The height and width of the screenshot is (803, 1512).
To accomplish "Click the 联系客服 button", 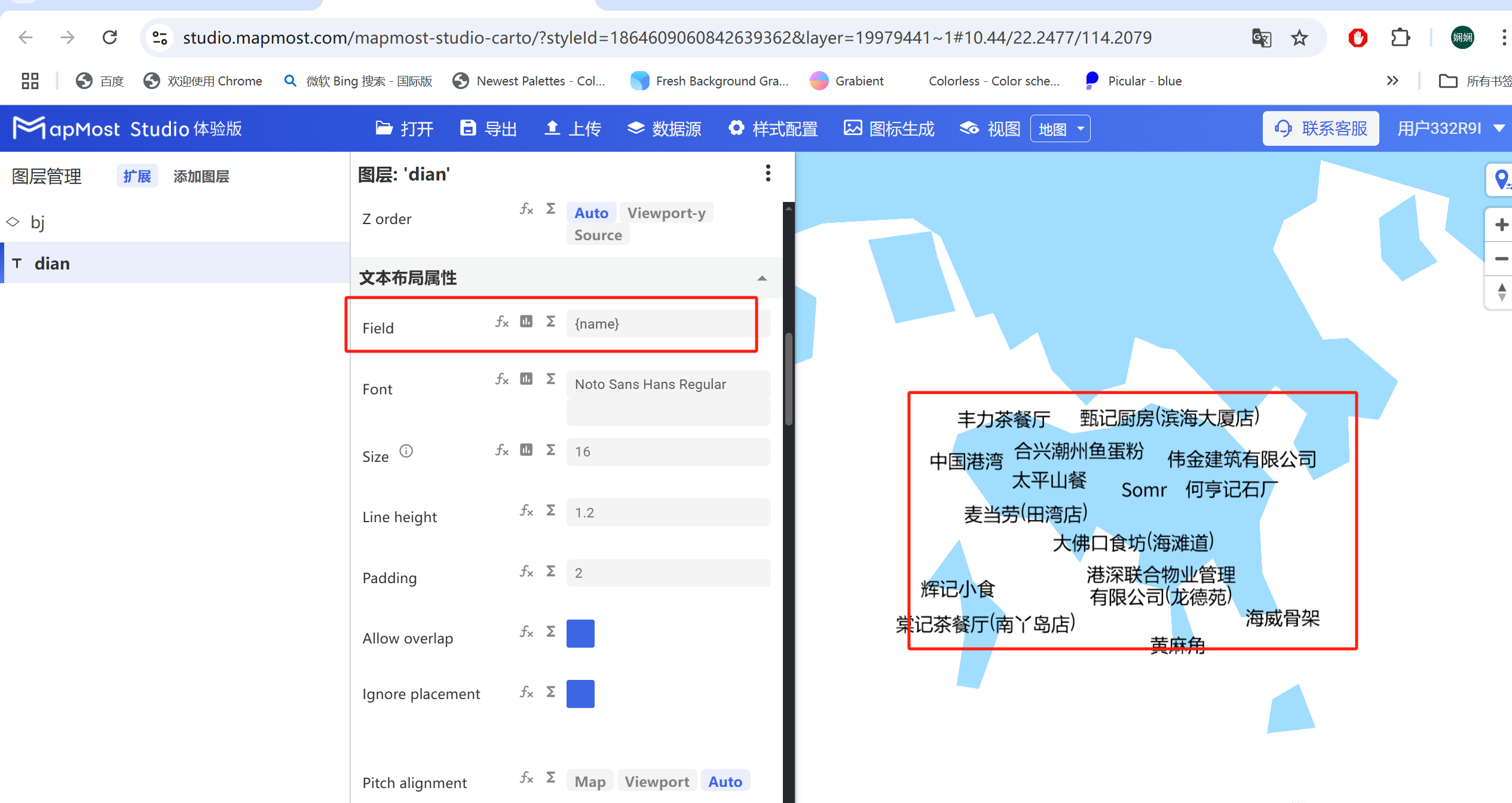I will (1320, 128).
